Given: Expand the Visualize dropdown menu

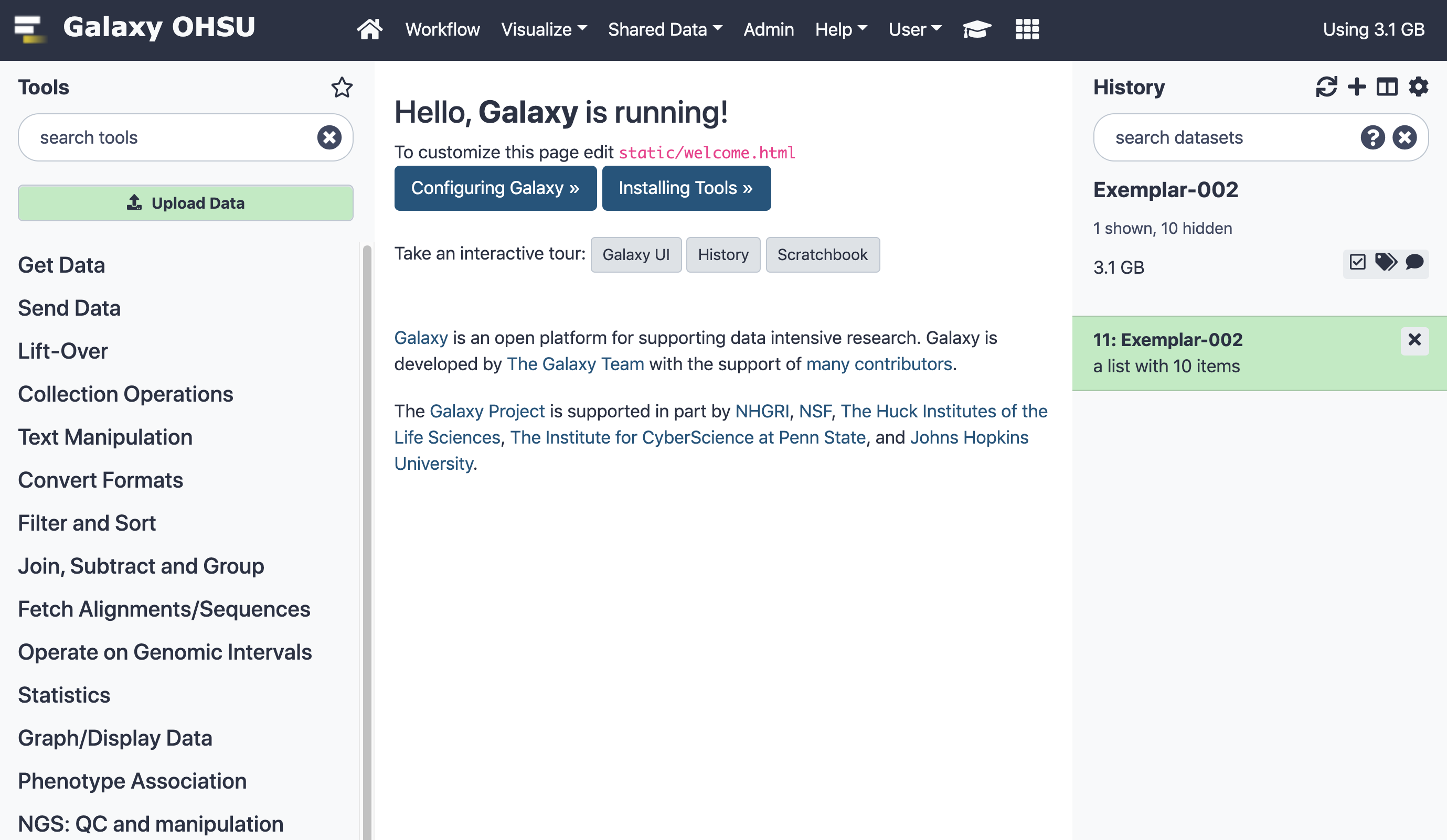Looking at the screenshot, I should [544, 29].
